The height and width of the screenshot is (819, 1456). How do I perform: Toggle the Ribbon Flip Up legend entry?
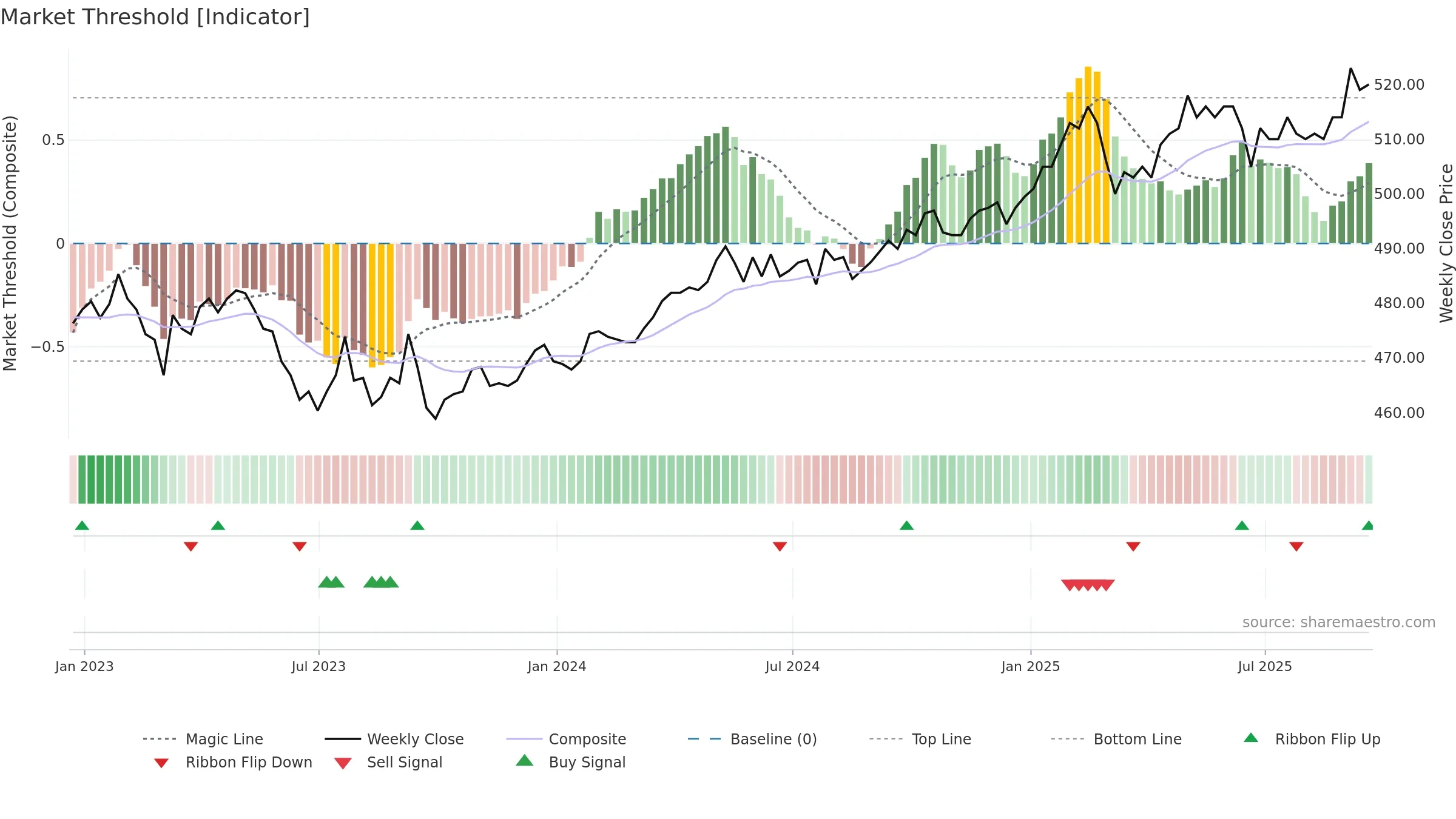click(1312, 739)
